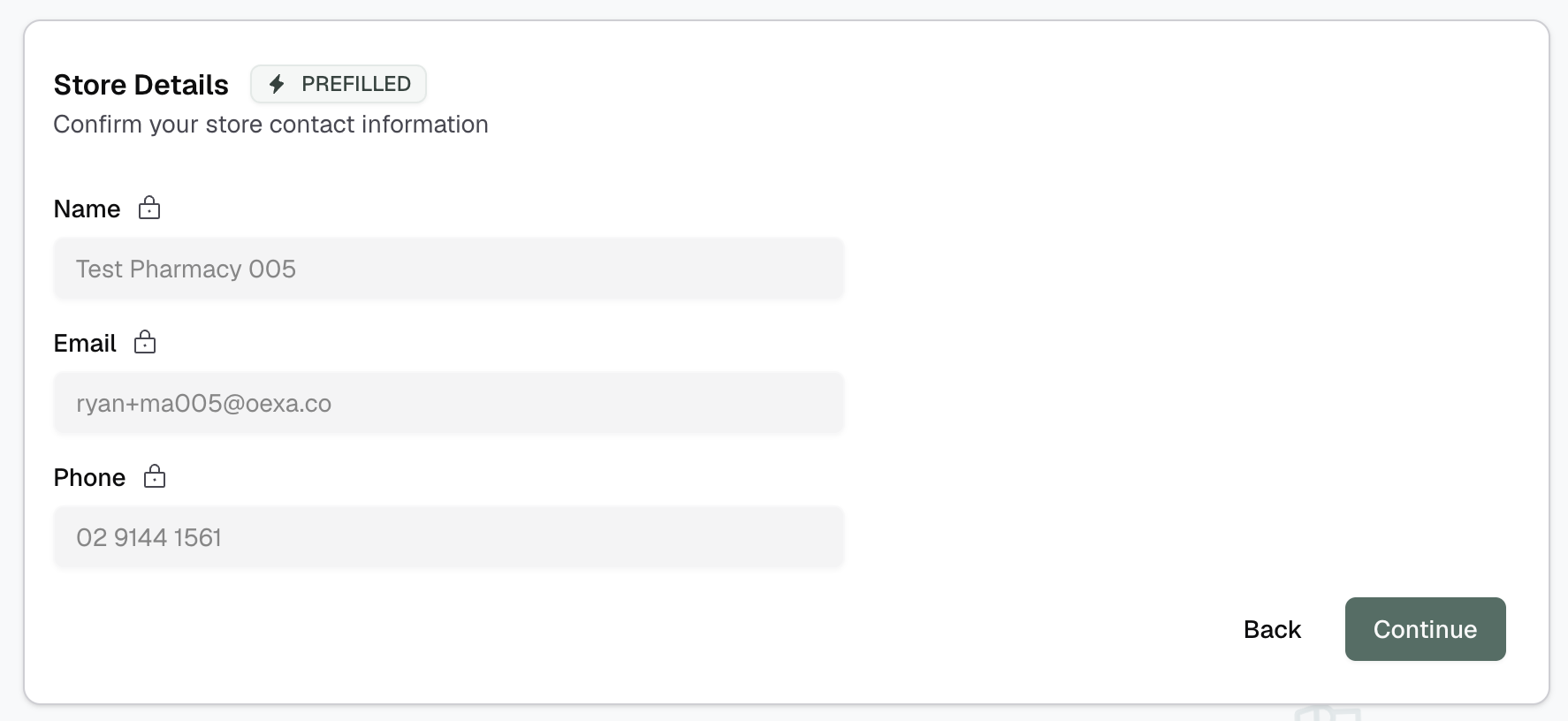This screenshot has height=721, width=1568.
Task: Click the 'Confirm your store contact information' subtitle
Action: pyautogui.click(x=270, y=125)
